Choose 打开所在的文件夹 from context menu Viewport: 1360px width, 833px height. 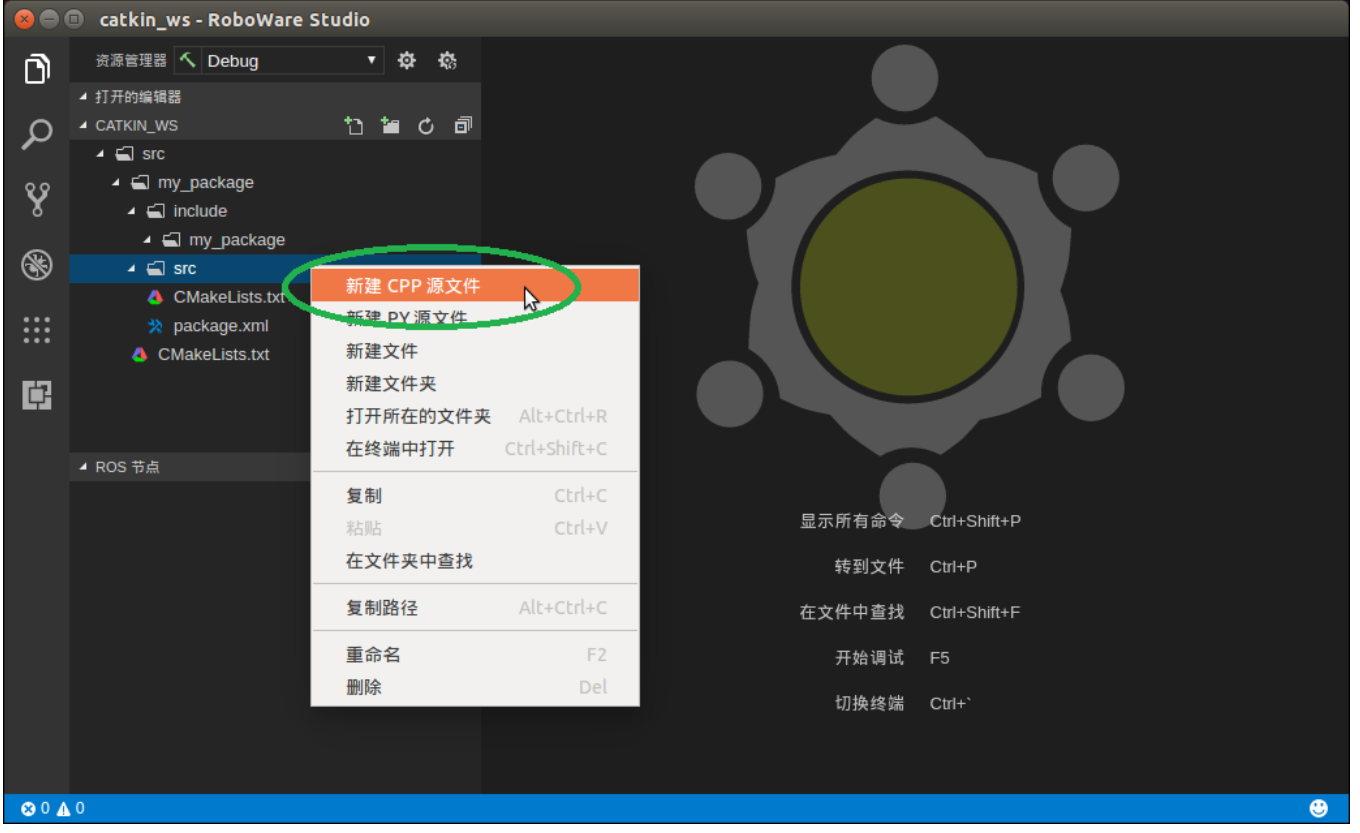[476, 416]
